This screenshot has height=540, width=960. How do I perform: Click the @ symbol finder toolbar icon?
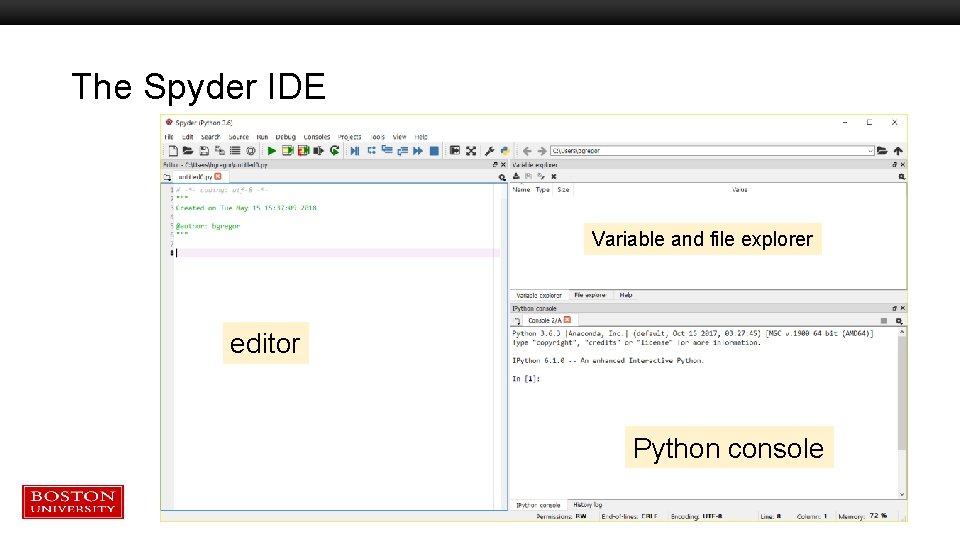250,151
